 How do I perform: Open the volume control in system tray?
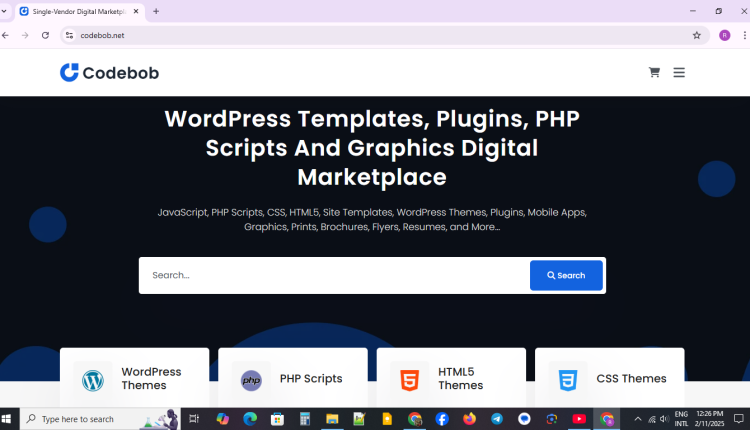tap(664, 419)
